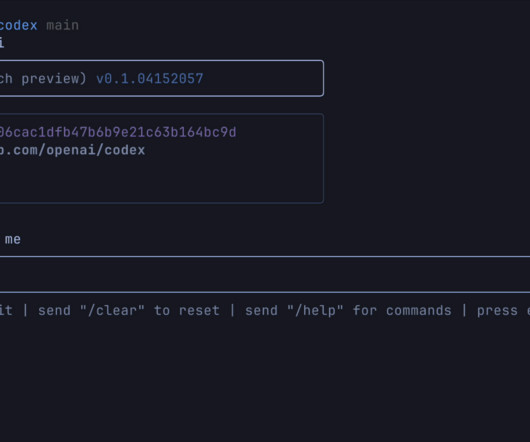The height and width of the screenshot is (442, 530).
Task: Click the second "send" before "/help"
Action: pos(261,311)
